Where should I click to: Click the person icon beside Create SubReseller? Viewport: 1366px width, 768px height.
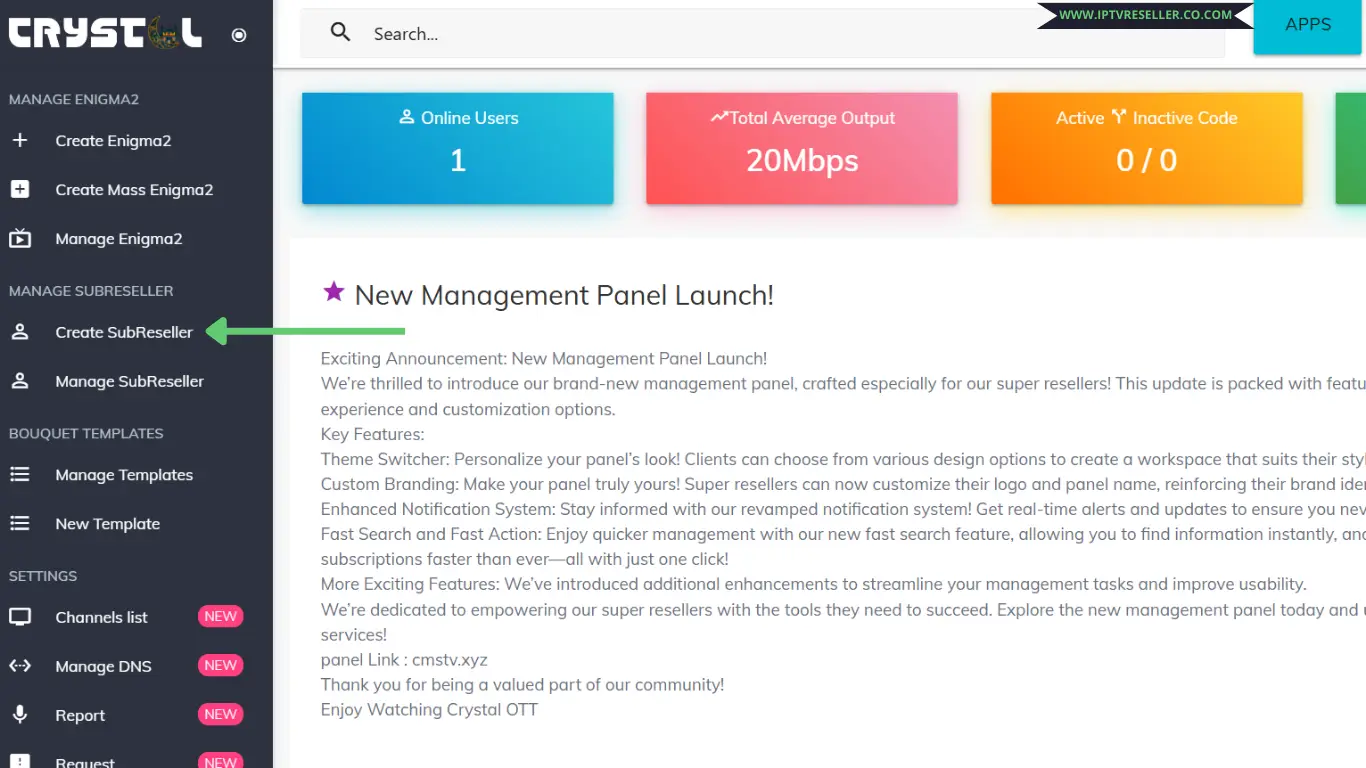20,332
